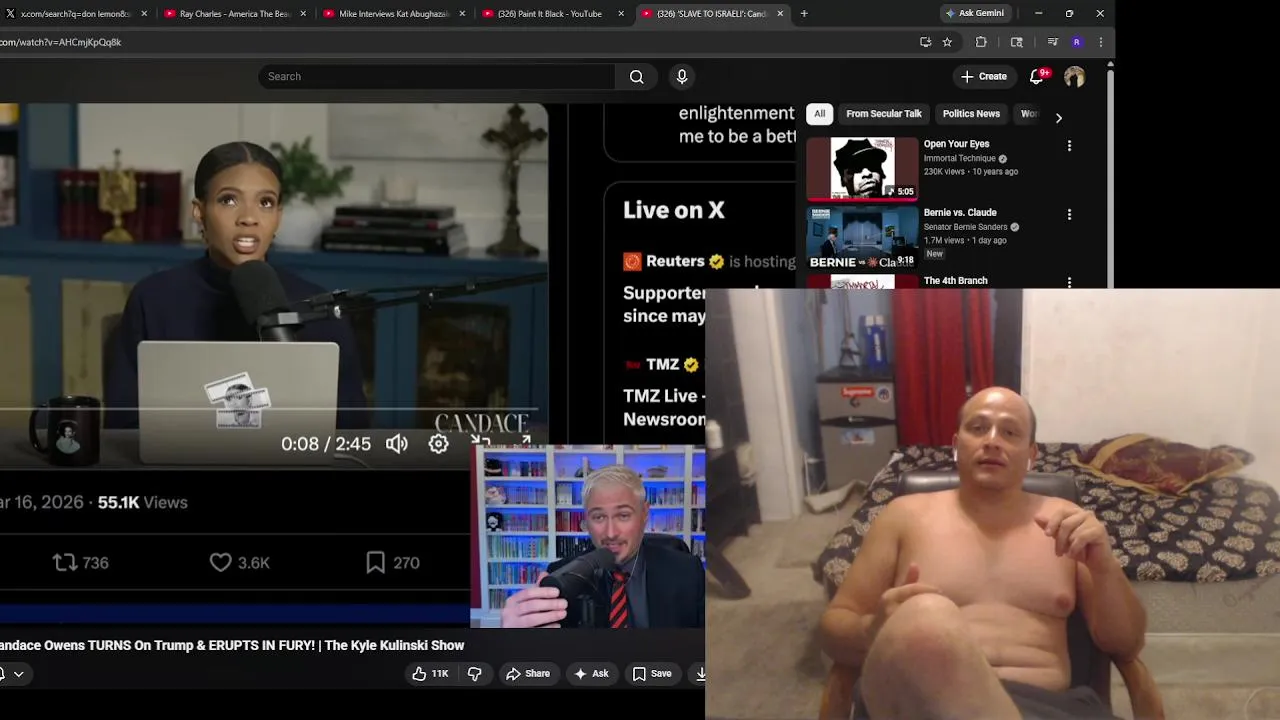The height and width of the screenshot is (720, 1280).
Task: Open the browser extensions puzzle icon
Action: pyautogui.click(x=981, y=42)
